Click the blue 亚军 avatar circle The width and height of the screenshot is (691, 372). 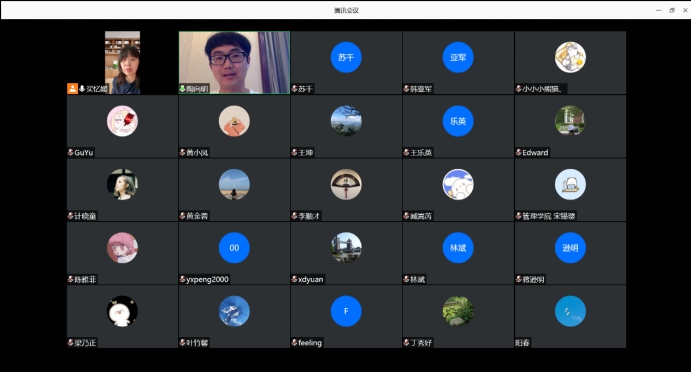(458, 57)
